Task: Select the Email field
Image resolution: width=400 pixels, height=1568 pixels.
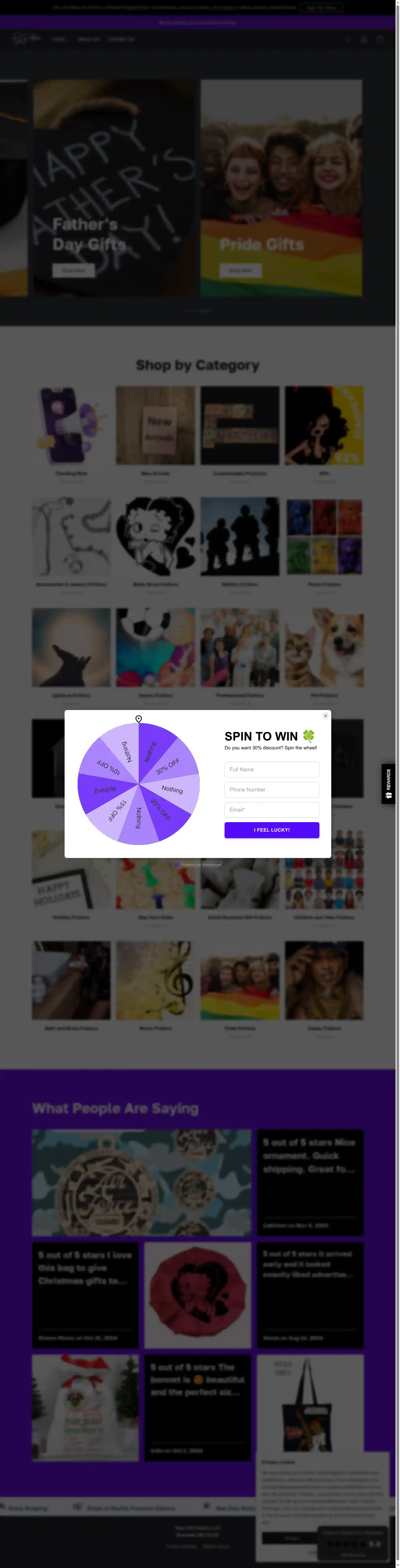Action: [272, 809]
